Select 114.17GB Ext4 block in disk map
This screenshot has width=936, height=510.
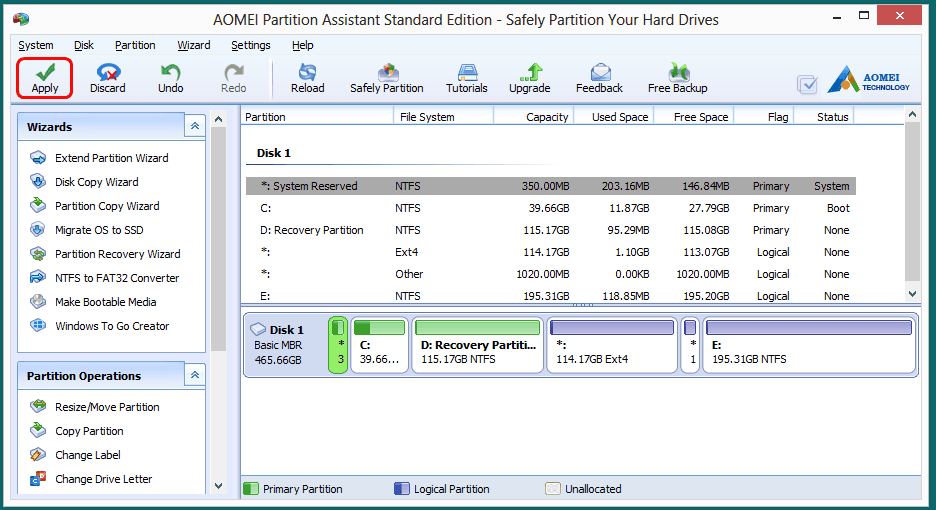[612, 345]
